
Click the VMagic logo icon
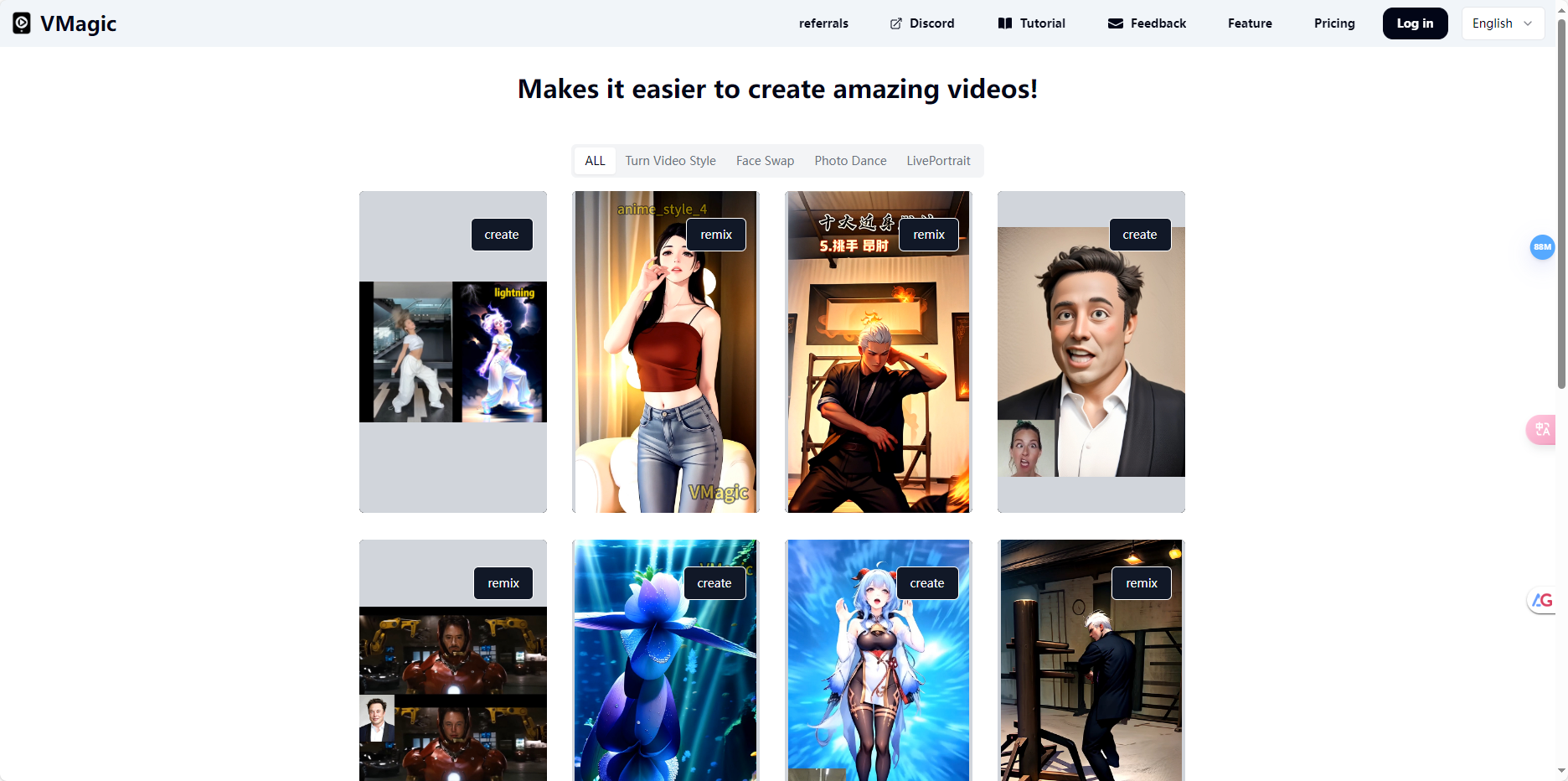pos(22,23)
